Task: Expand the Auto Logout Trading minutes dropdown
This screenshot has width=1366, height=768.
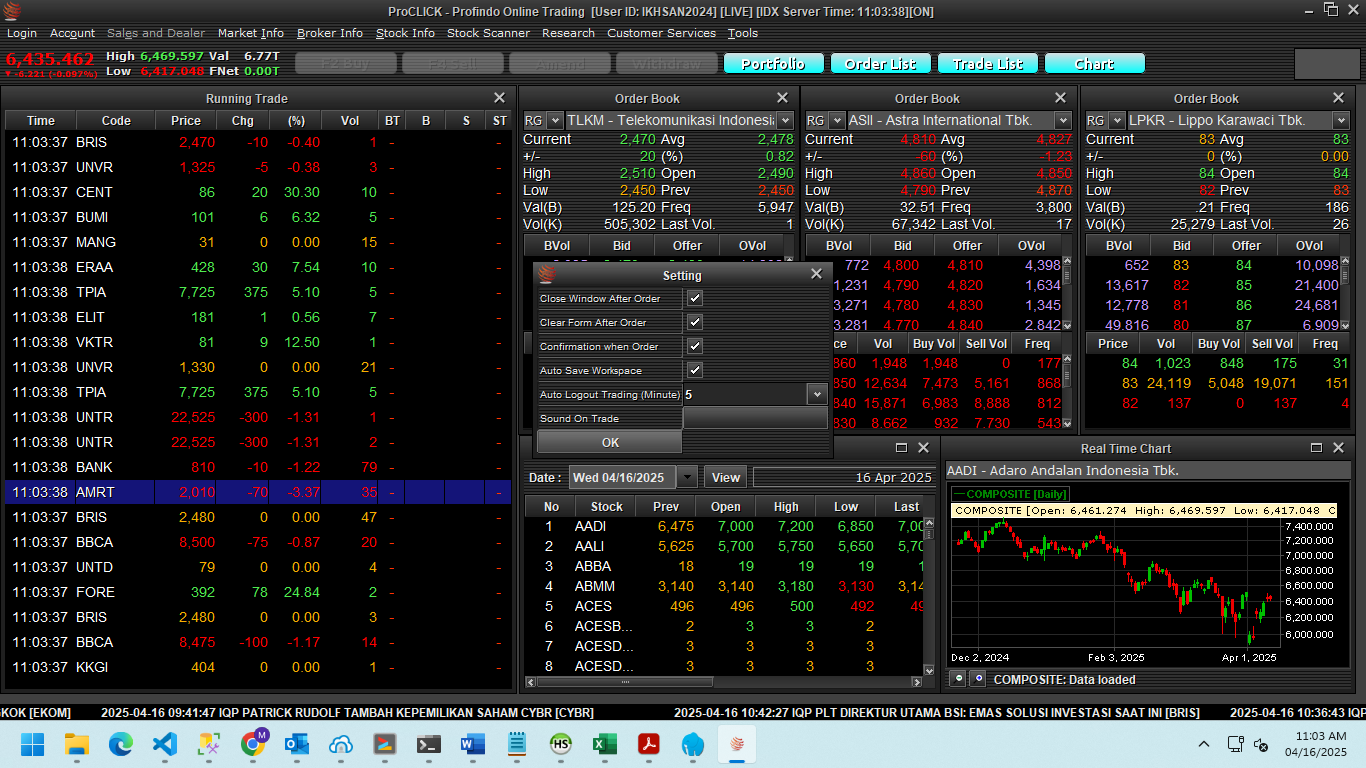Action: tap(817, 394)
